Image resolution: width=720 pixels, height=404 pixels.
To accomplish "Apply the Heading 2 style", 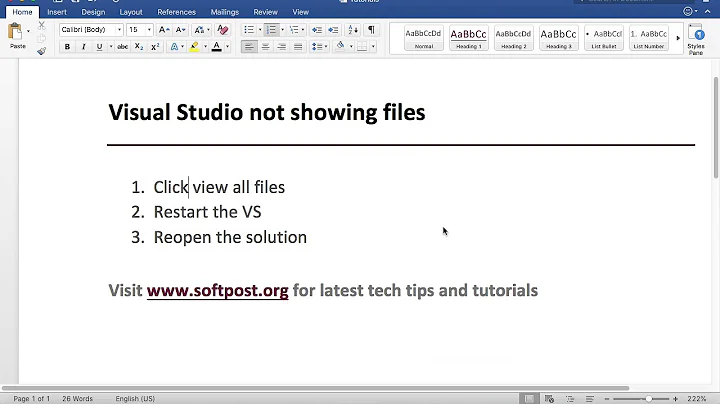I will pyautogui.click(x=513, y=38).
